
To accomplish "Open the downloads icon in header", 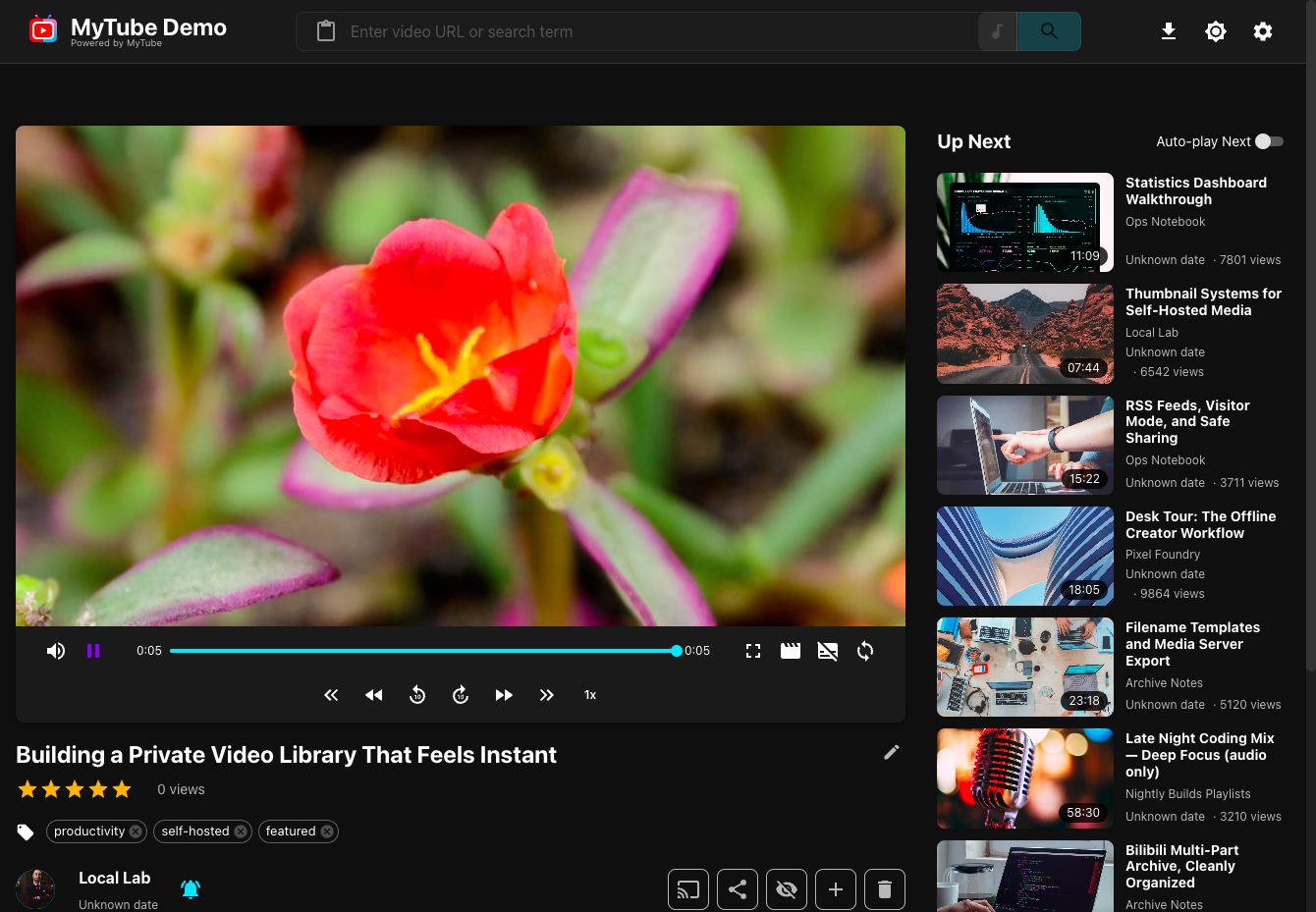I will click(x=1169, y=31).
